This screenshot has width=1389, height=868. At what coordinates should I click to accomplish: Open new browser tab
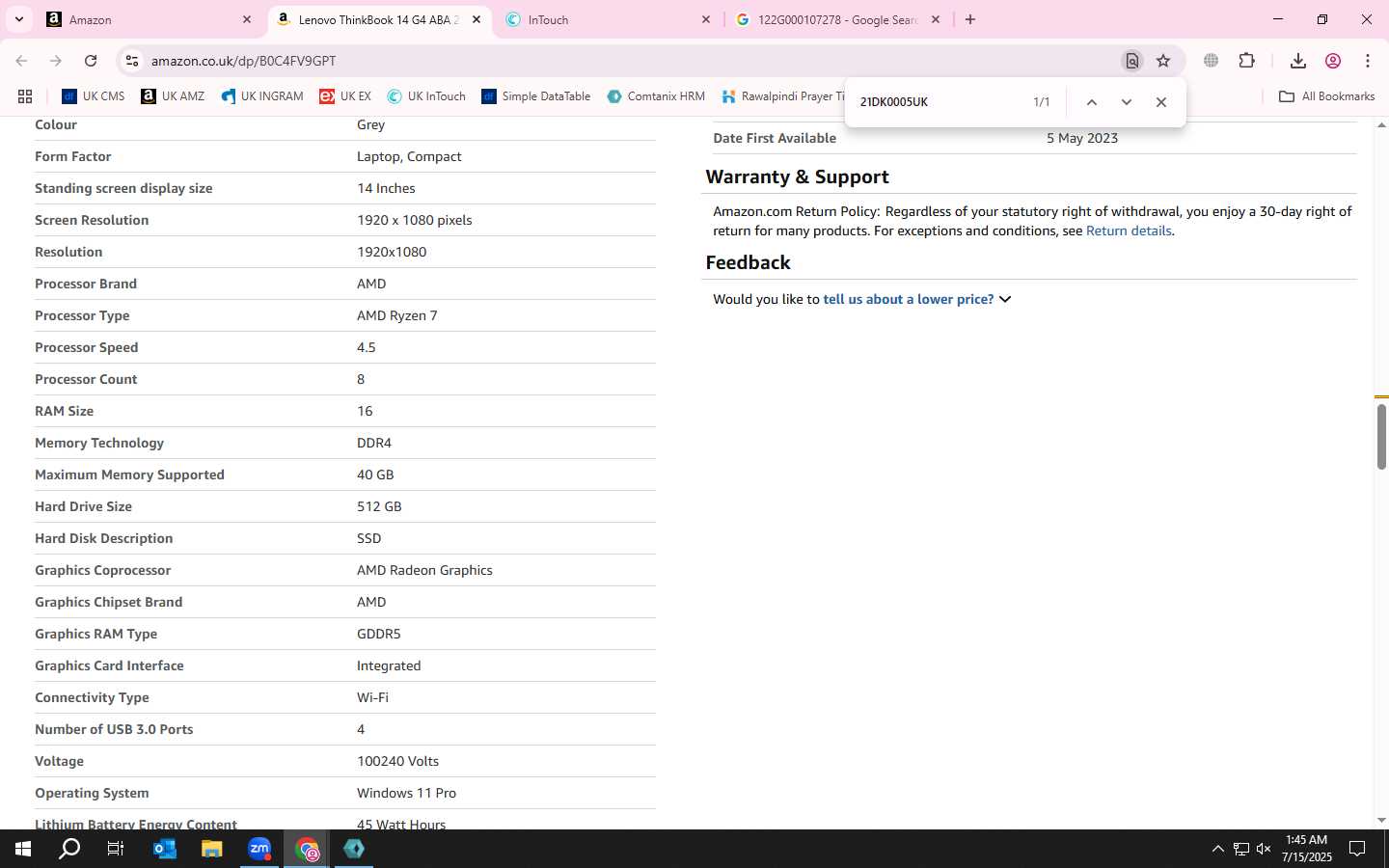[970, 19]
